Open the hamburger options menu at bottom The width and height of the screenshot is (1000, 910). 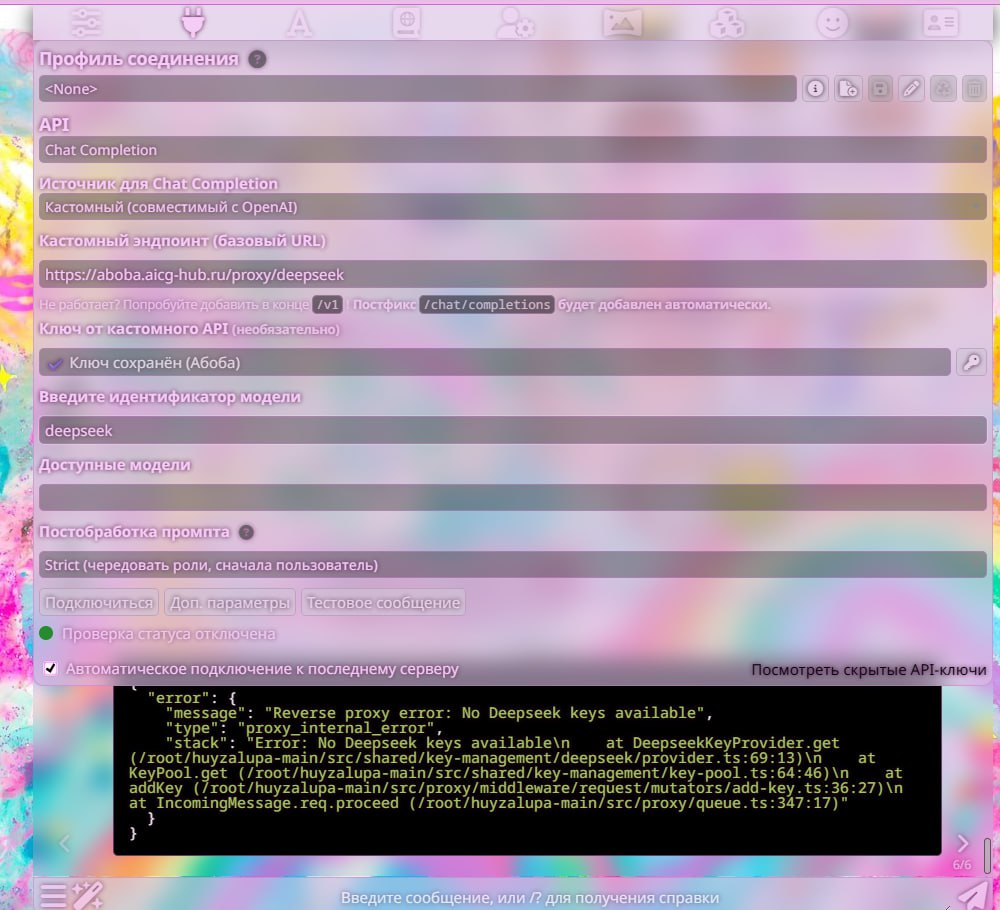coord(54,895)
